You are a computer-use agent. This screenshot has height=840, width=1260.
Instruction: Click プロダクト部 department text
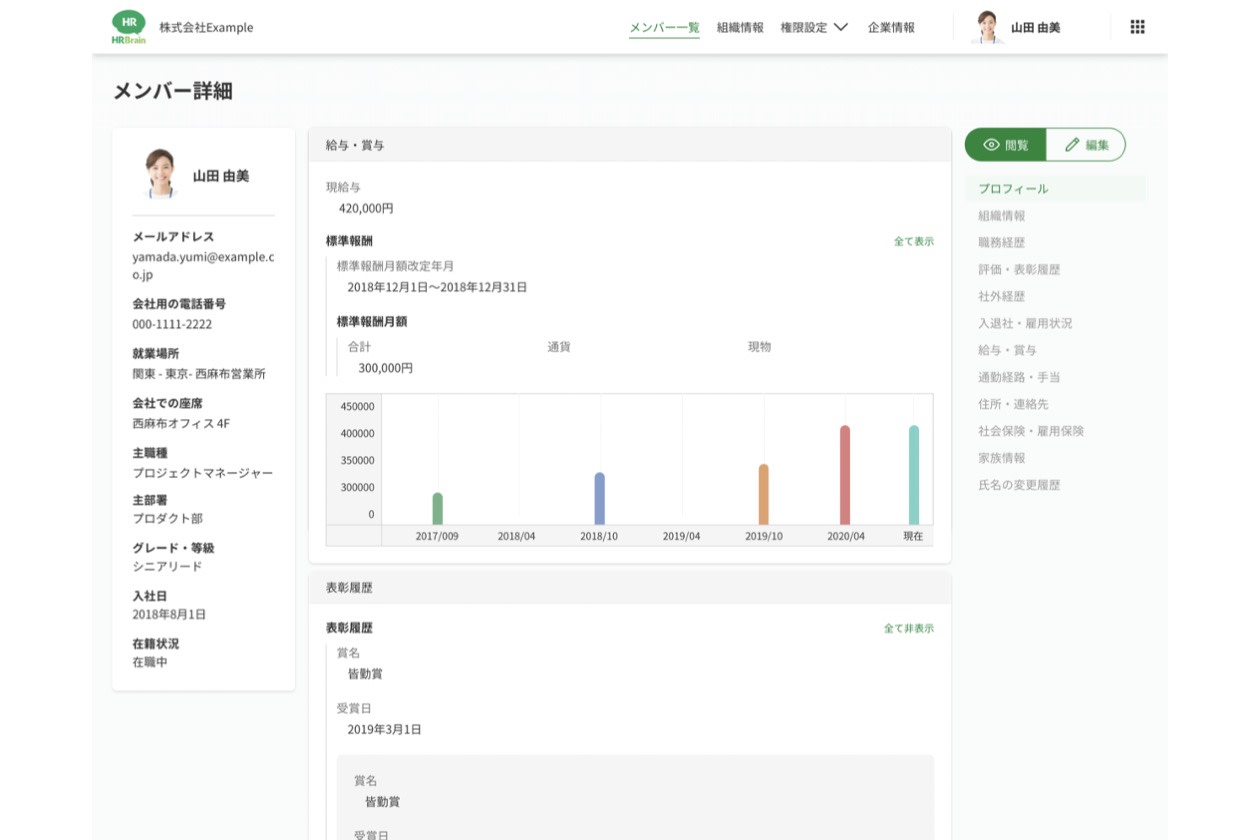click(x=167, y=518)
